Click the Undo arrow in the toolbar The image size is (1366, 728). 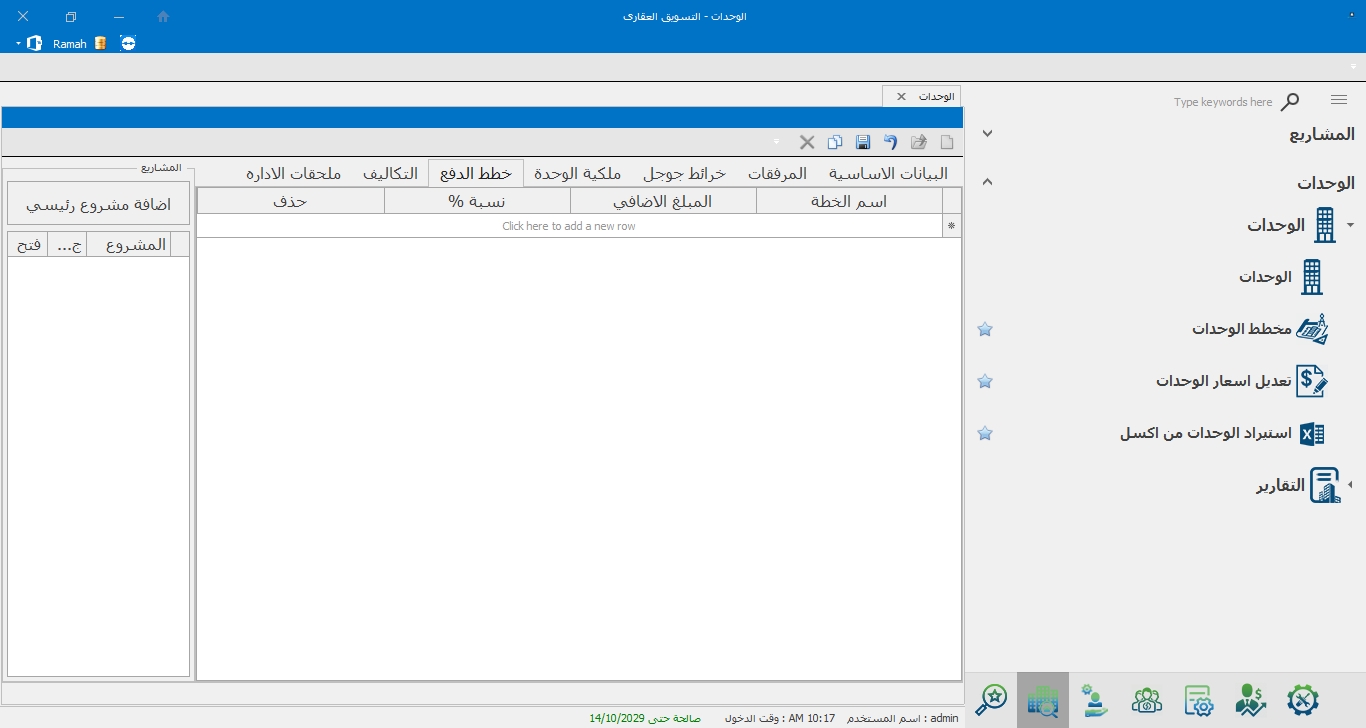890,142
